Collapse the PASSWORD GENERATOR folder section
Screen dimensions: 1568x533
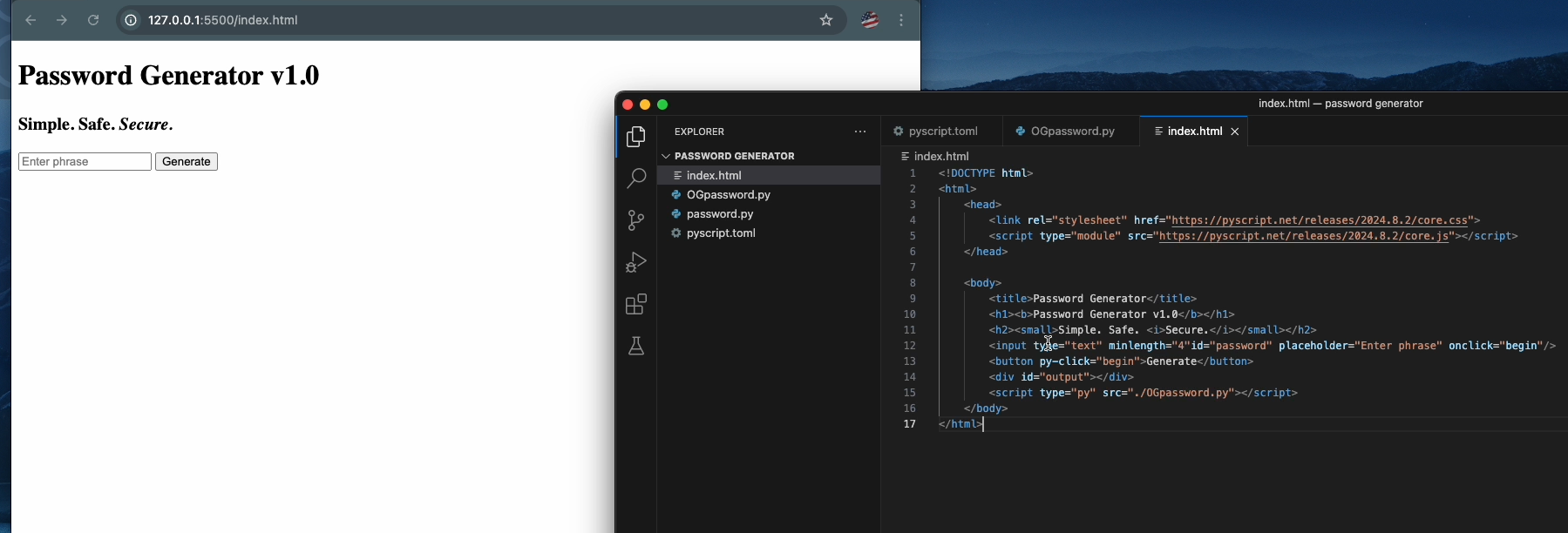(666, 156)
